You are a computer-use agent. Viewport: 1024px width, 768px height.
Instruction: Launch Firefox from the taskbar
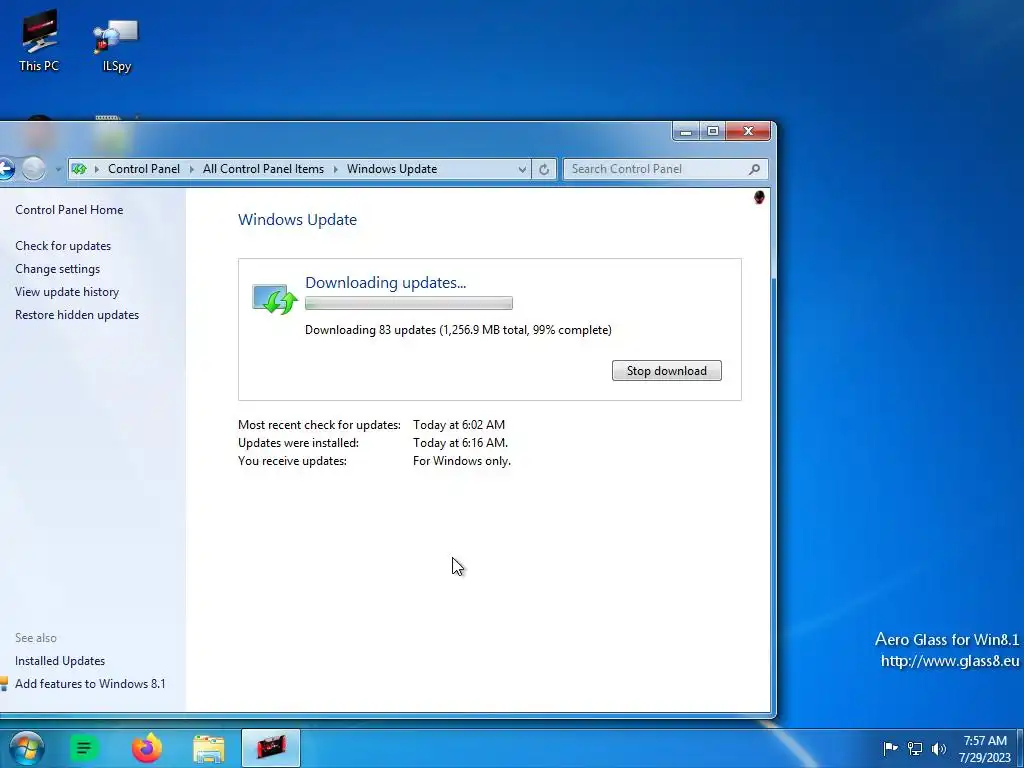pos(147,748)
